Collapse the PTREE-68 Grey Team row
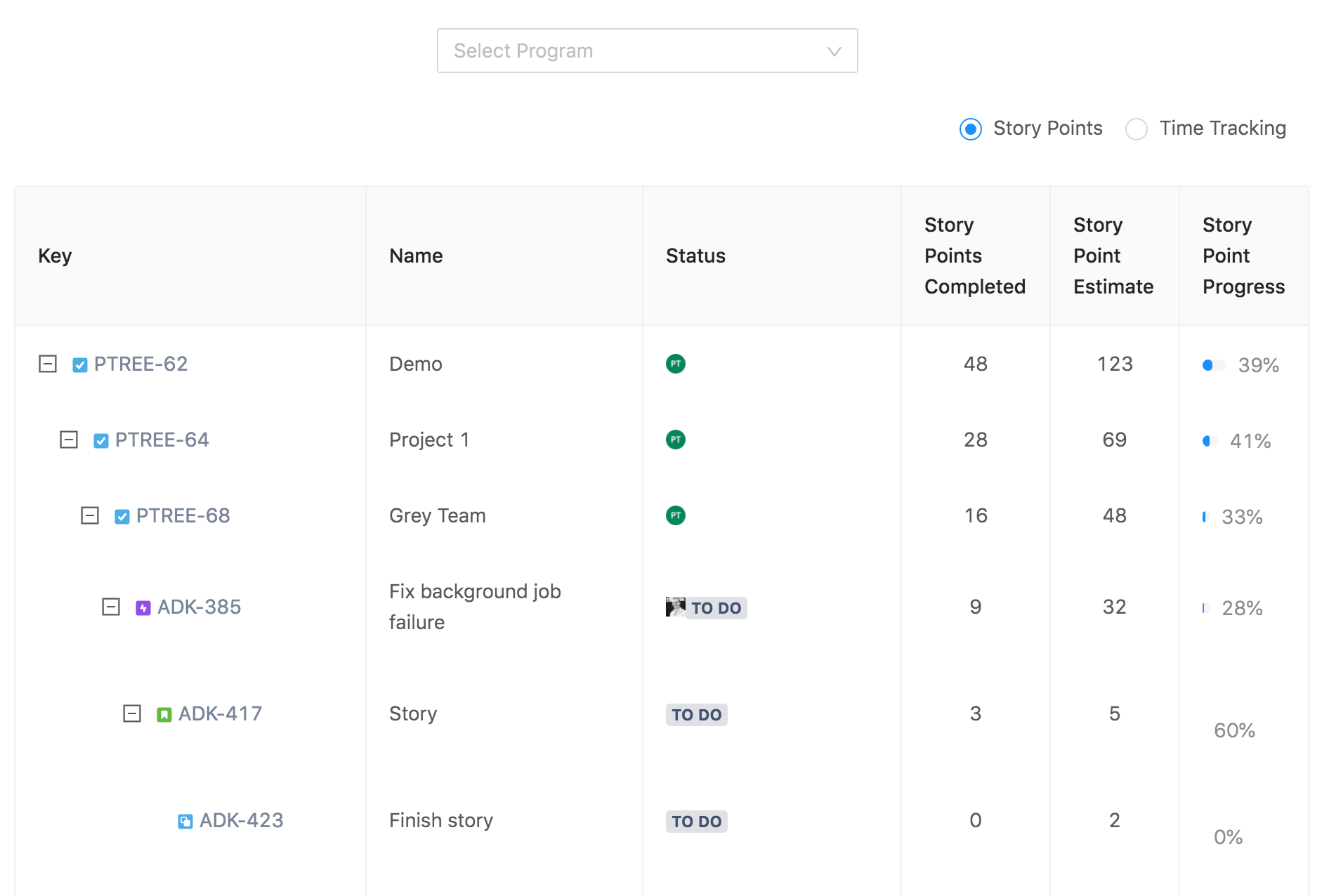The image size is (1322, 896). (x=90, y=515)
